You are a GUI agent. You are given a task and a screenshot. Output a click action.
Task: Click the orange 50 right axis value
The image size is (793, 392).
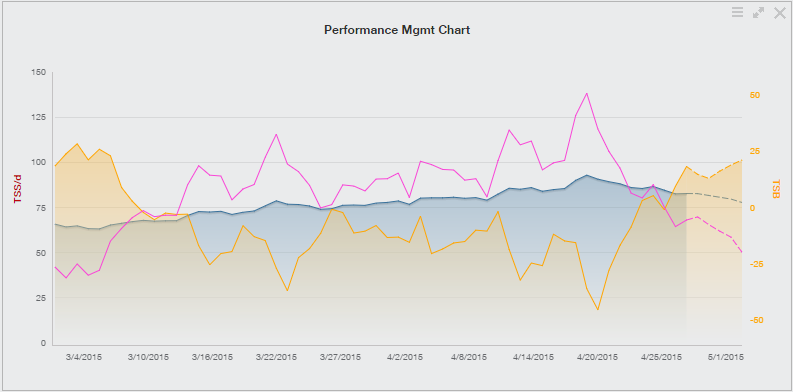click(756, 95)
